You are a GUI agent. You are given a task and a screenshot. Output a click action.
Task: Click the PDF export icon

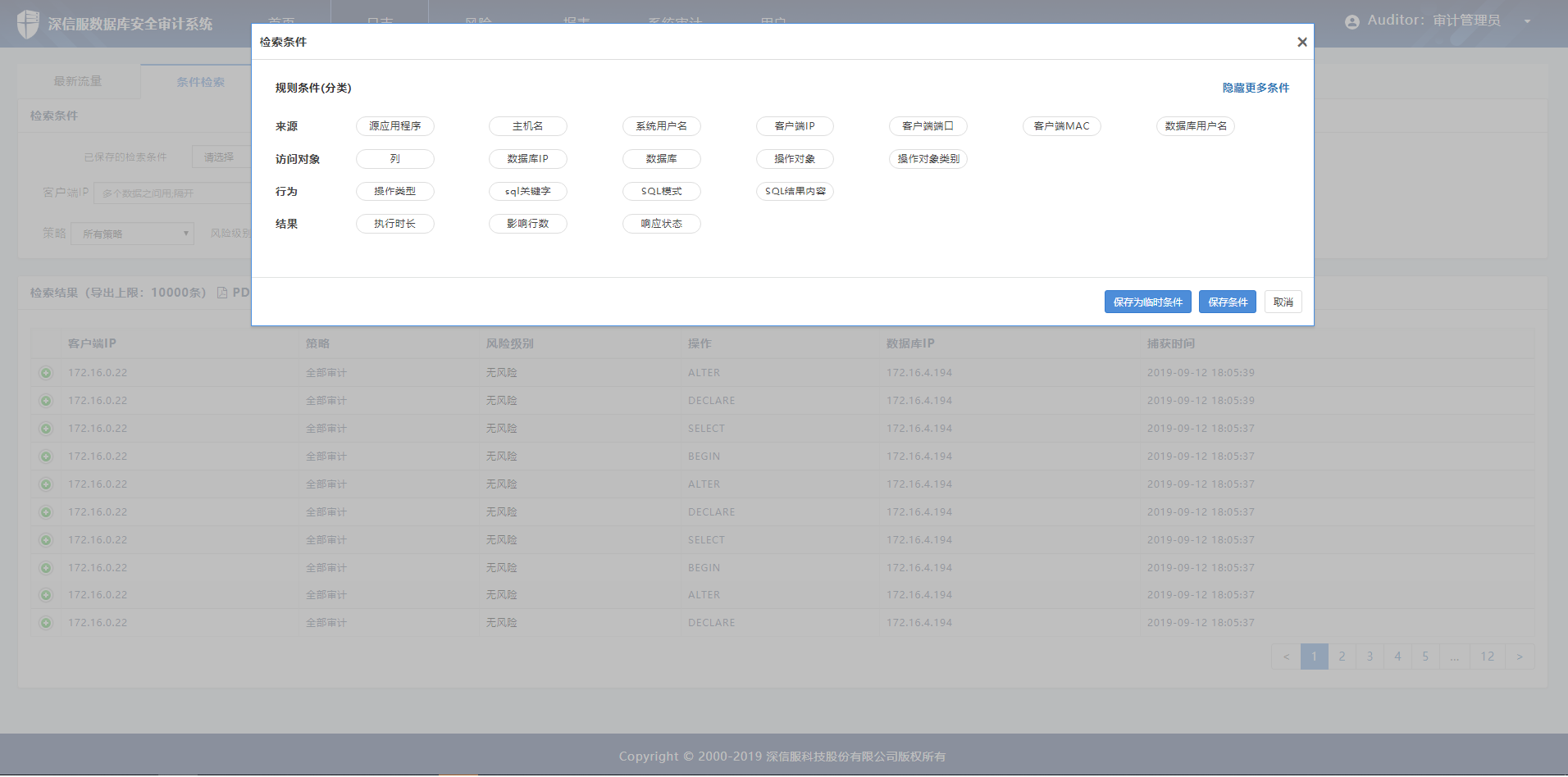pos(222,293)
